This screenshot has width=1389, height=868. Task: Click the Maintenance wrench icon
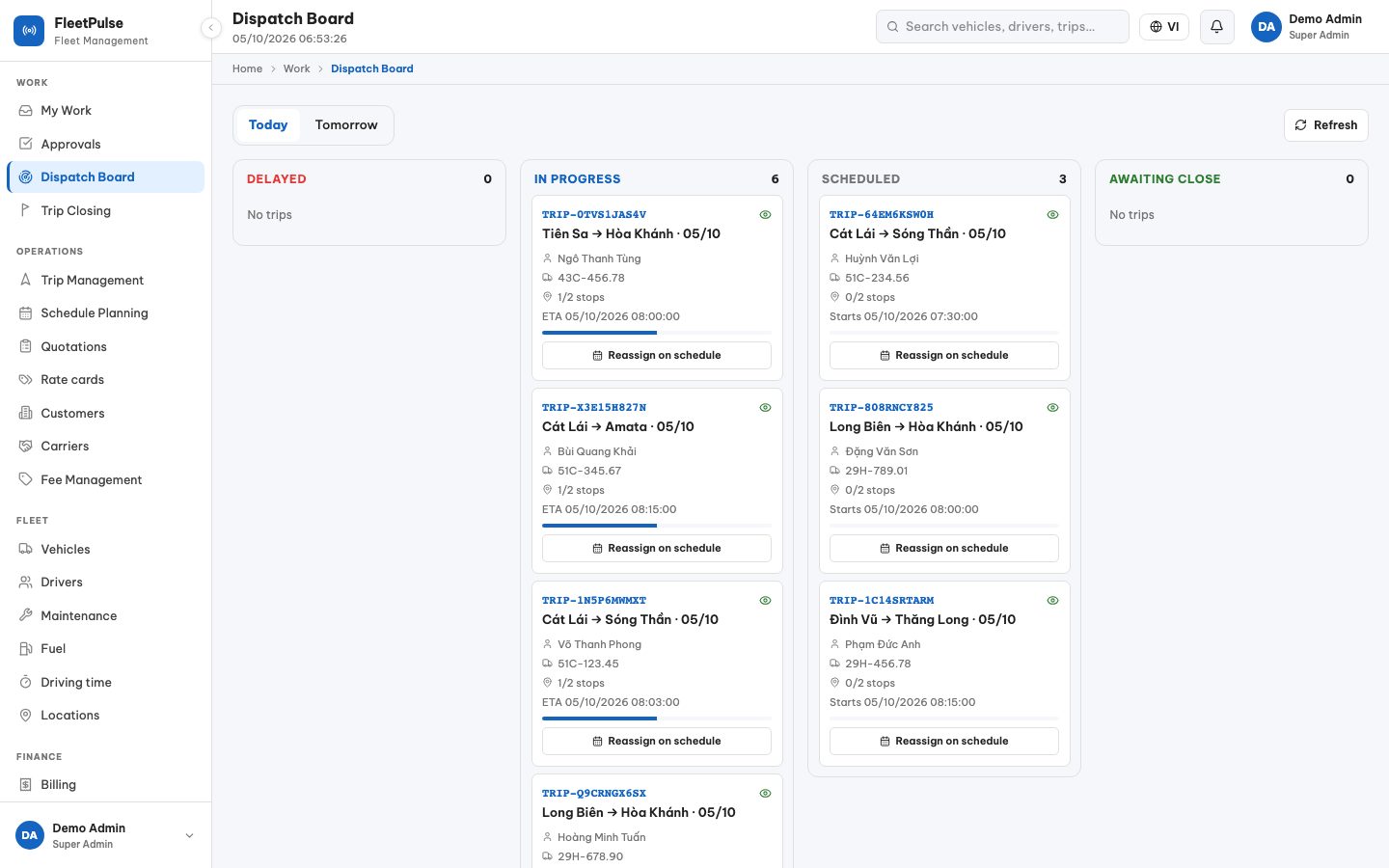point(26,615)
